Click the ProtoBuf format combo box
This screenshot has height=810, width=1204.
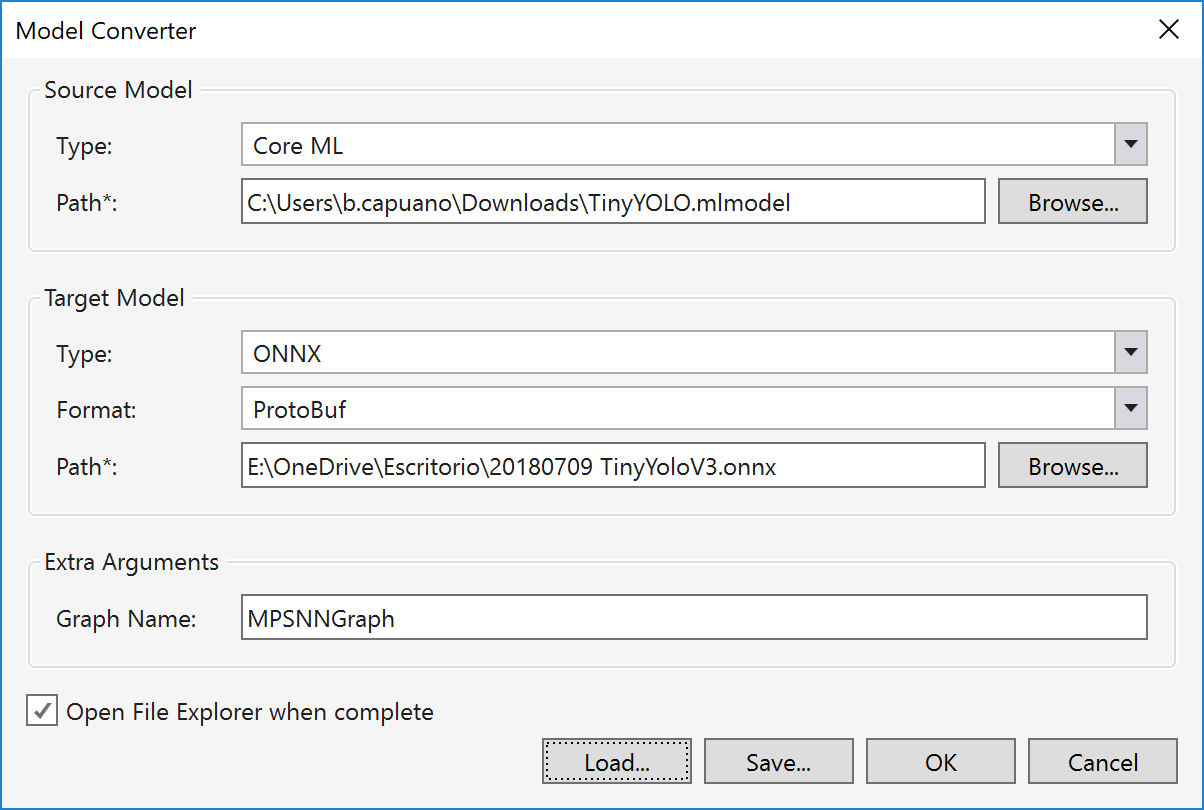point(677,408)
